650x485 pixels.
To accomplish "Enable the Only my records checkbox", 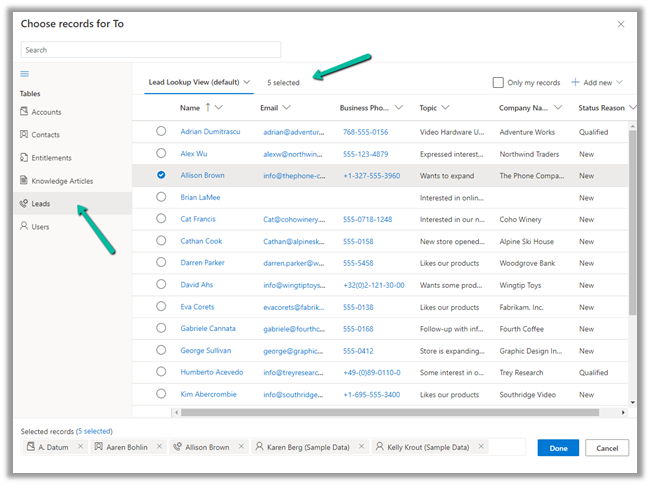I will click(x=498, y=83).
